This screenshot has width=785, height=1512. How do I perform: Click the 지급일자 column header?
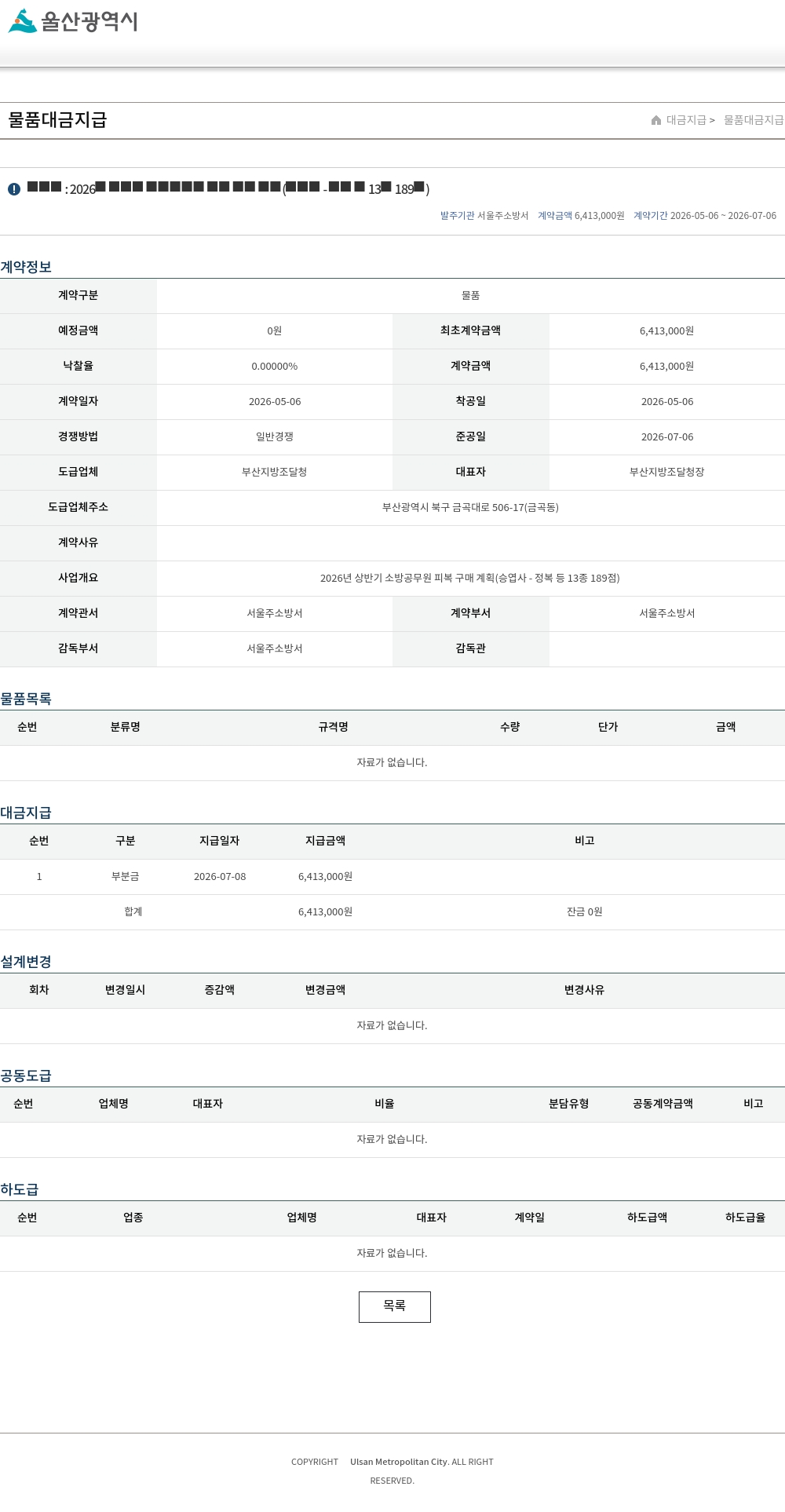[220, 841]
